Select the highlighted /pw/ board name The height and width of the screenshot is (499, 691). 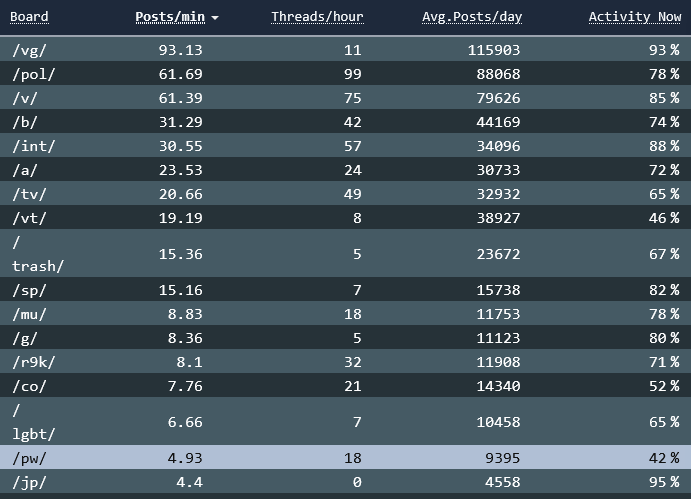[x=29, y=458]
